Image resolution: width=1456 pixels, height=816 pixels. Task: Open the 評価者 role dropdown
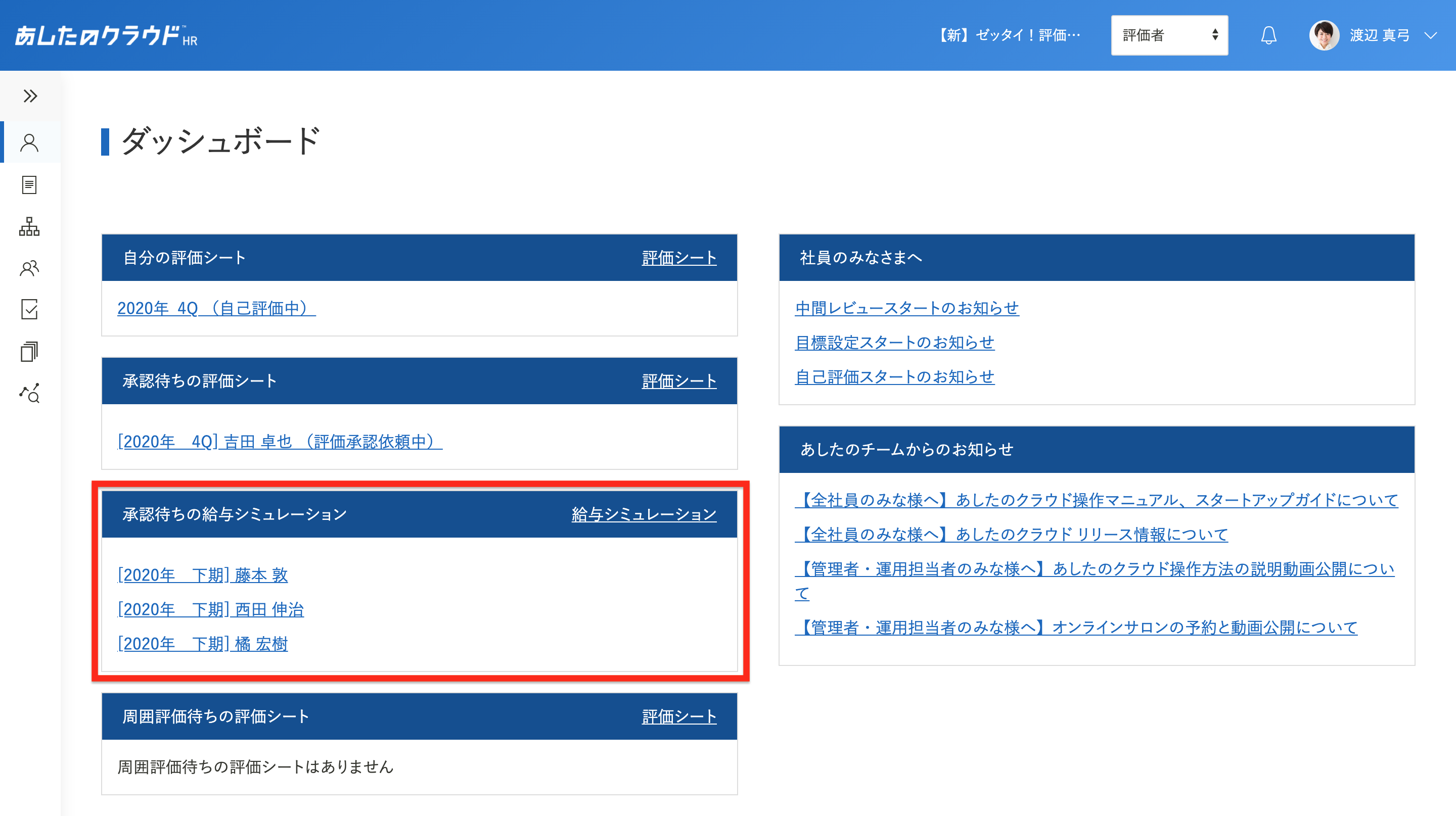pyautogui.click(x=1169, y=35)
